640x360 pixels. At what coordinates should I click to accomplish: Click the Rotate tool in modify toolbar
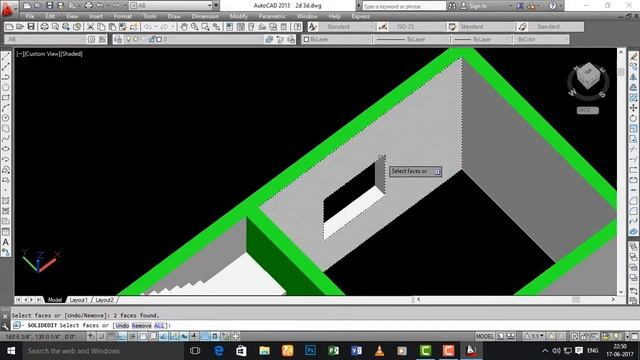[x=633, y=118]
